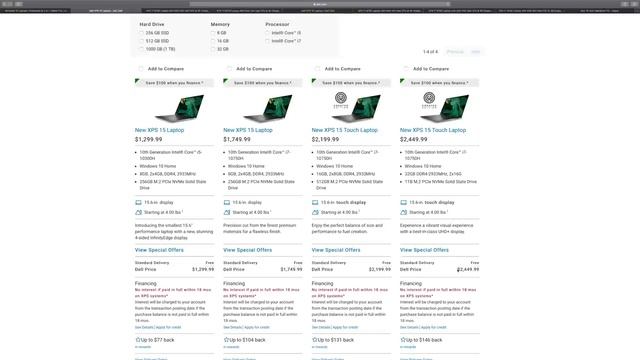The width and height of the screenshot is (640, 360).
Task: Open the $1,299.99 laptop product image
Action: (x=180, y=108)
